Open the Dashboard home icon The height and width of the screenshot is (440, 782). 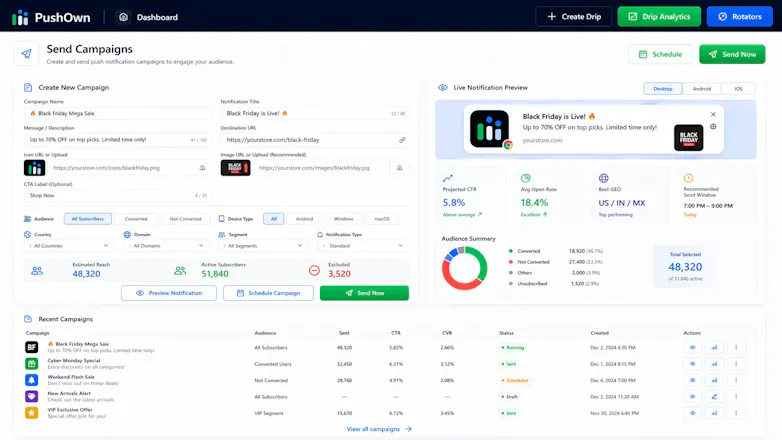click(123, 17)
